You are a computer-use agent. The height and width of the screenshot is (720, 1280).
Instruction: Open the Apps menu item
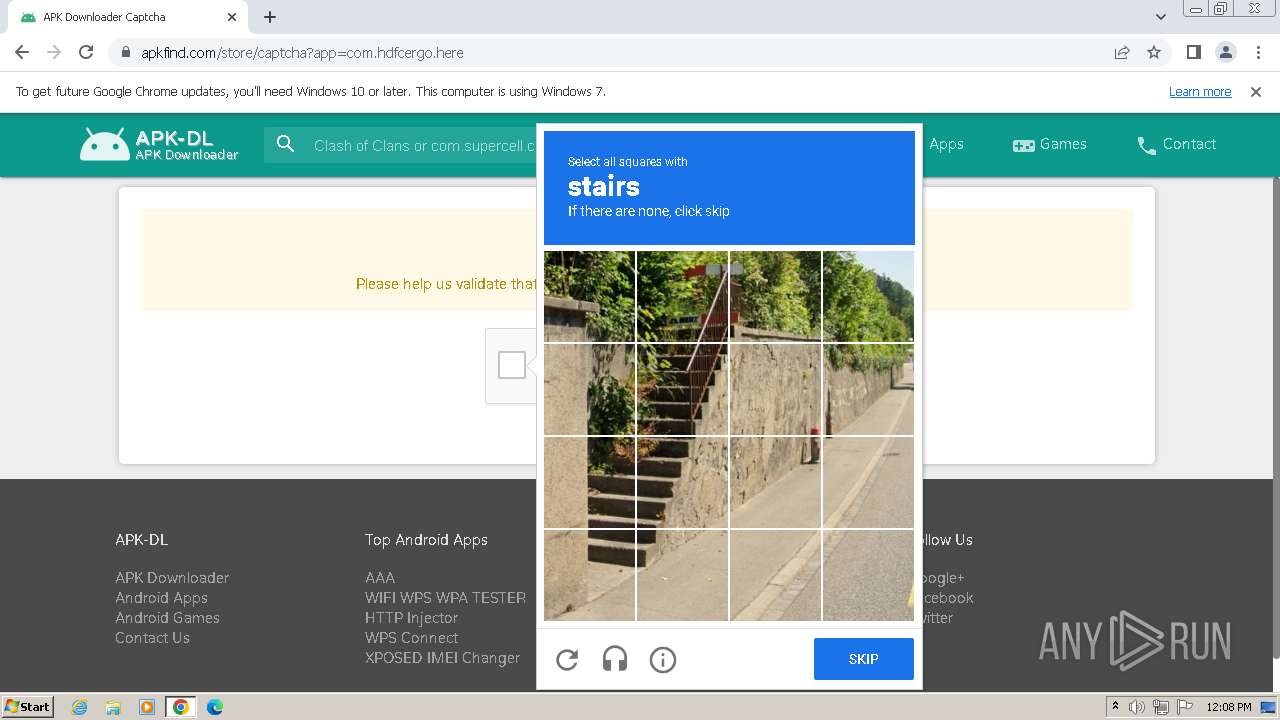pyautogui.click(x=946, y=144)
